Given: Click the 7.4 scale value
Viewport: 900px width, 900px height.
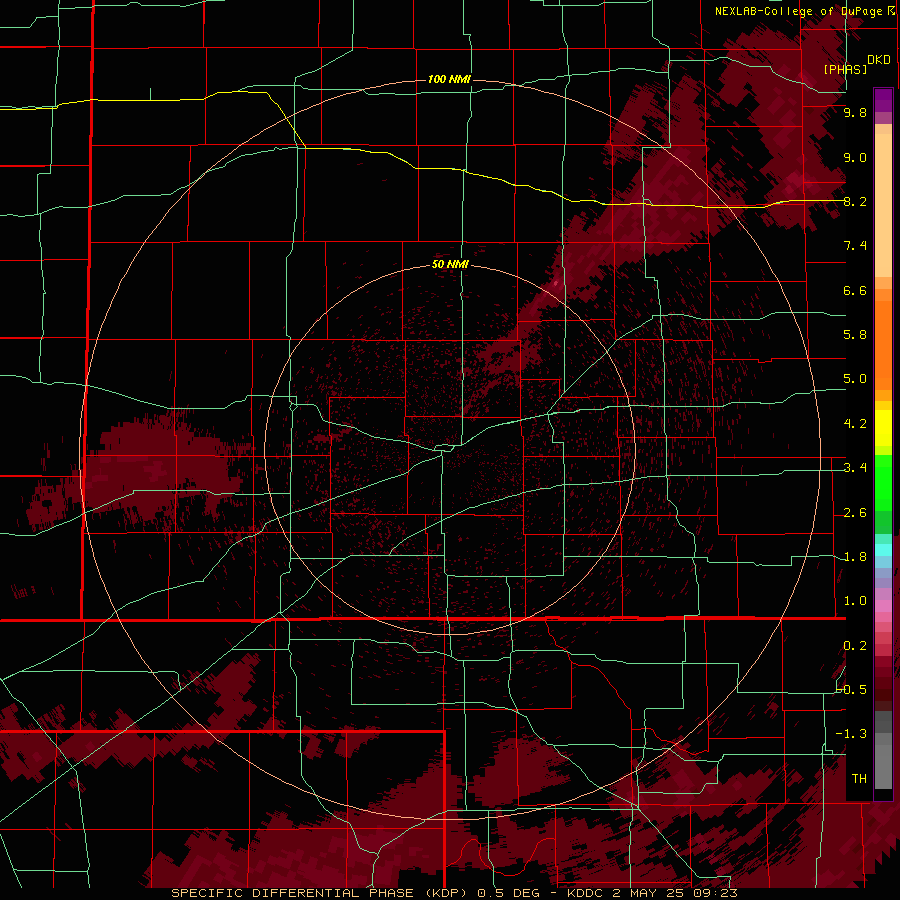Looking at the screenshot, I should [855, 246].
